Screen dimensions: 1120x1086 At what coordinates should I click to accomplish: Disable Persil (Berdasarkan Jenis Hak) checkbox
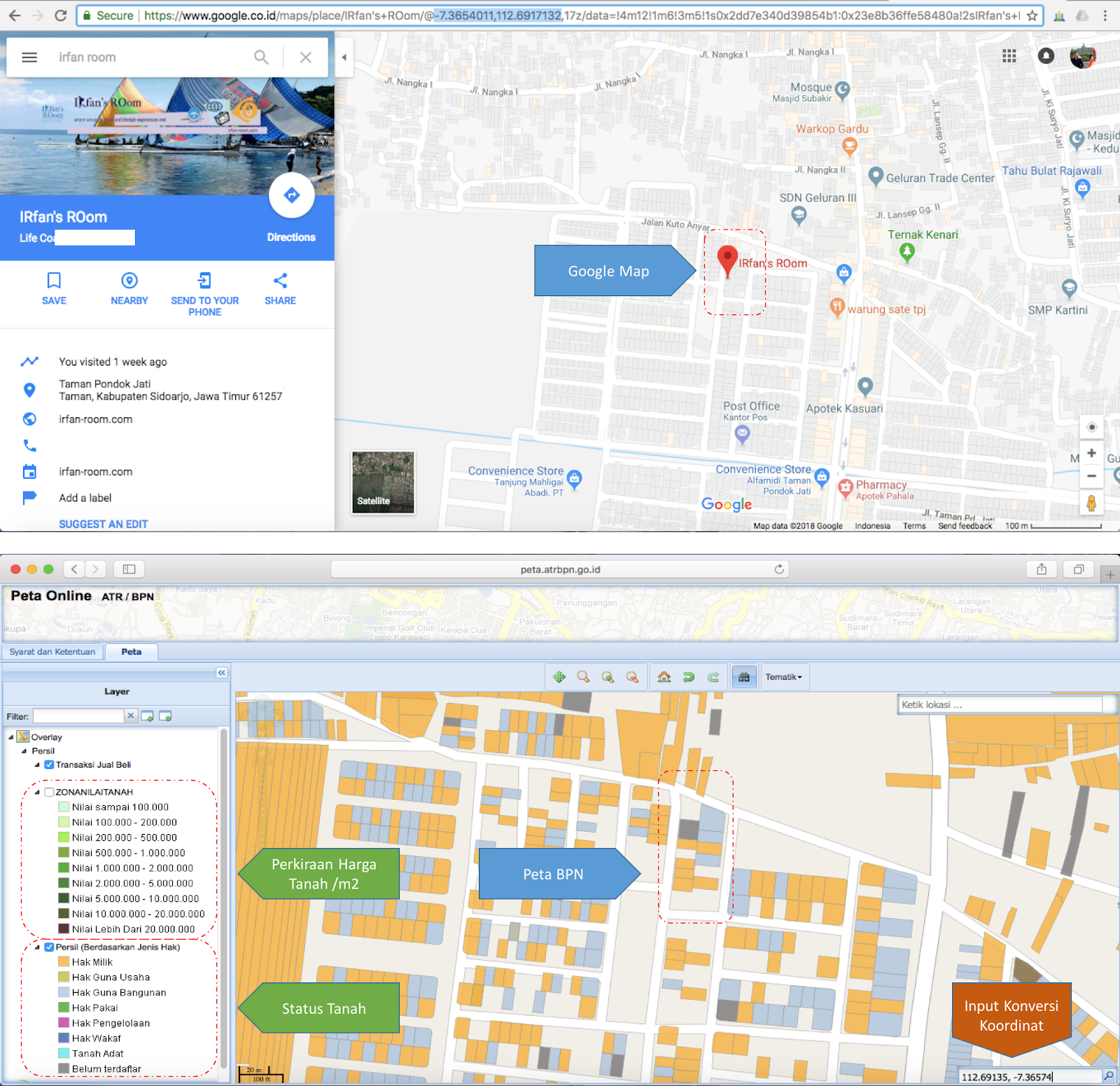(48, 947)
